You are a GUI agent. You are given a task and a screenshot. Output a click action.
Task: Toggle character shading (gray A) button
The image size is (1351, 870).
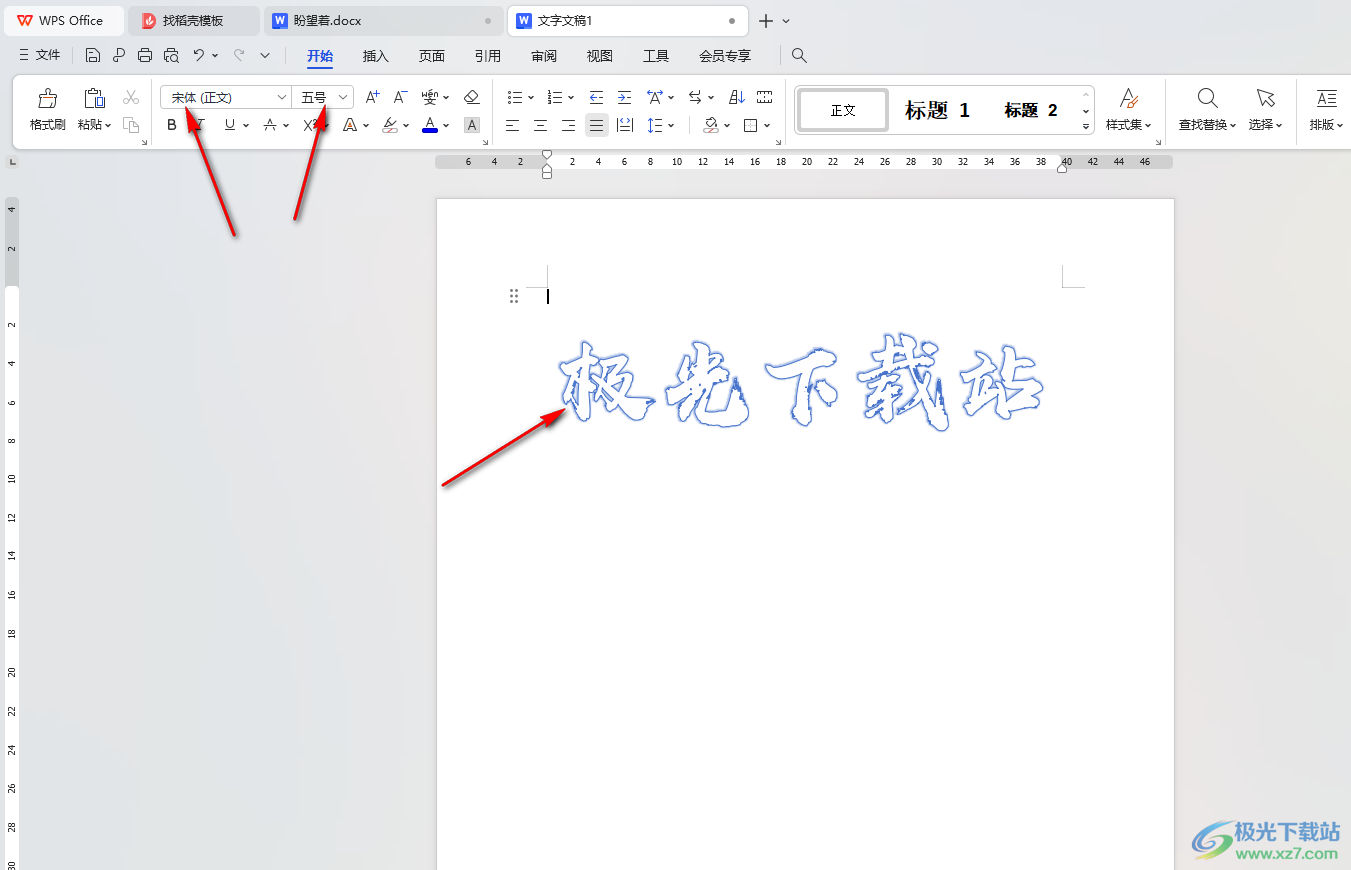point(472,125)
